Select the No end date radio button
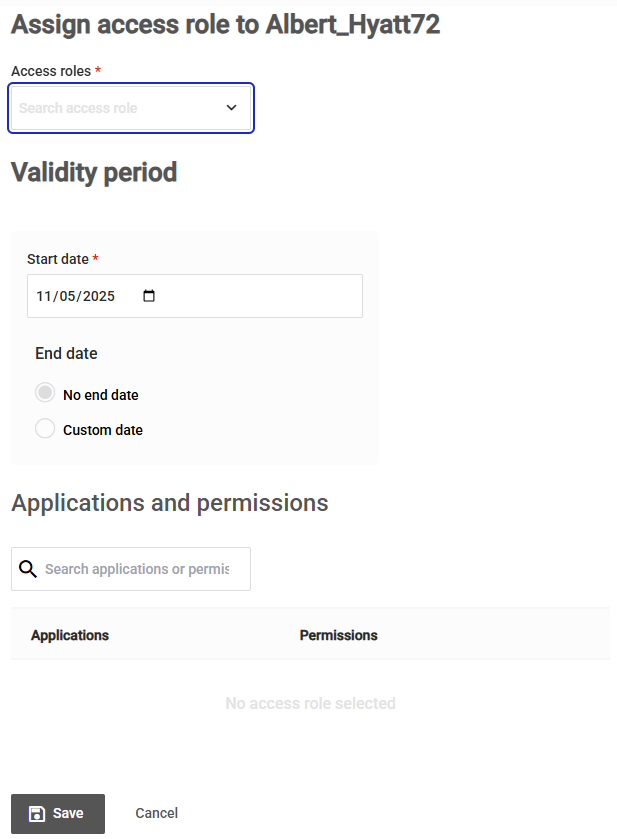 [44, 393]
